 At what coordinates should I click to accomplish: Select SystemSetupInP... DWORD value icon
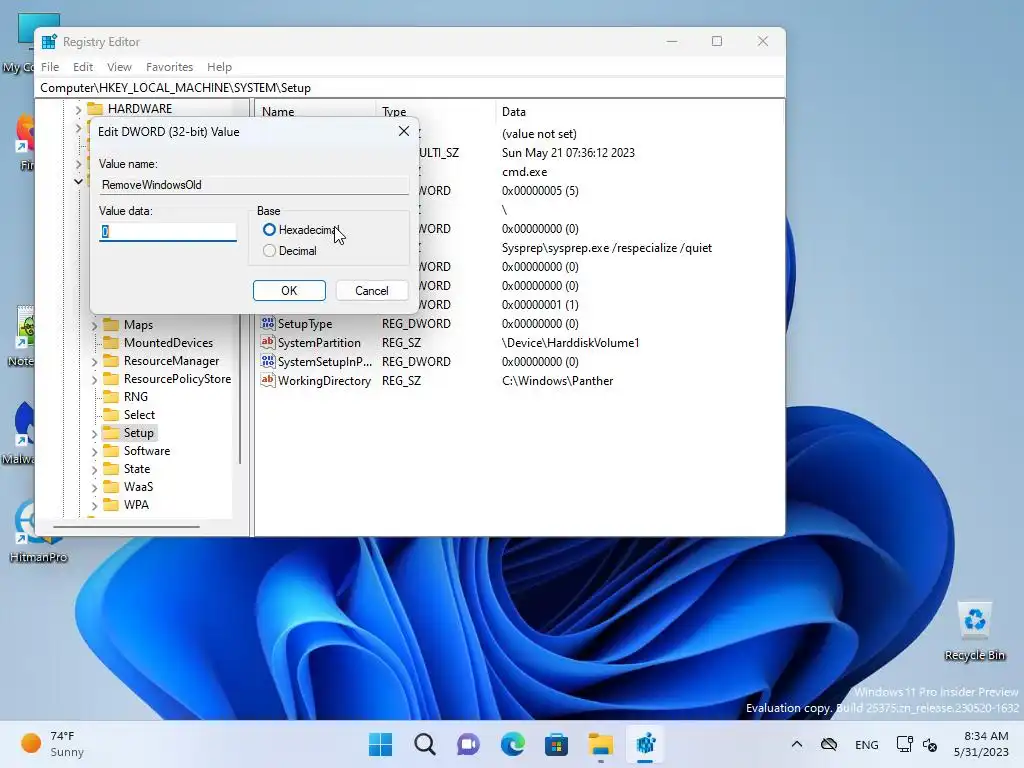point(268,360)
